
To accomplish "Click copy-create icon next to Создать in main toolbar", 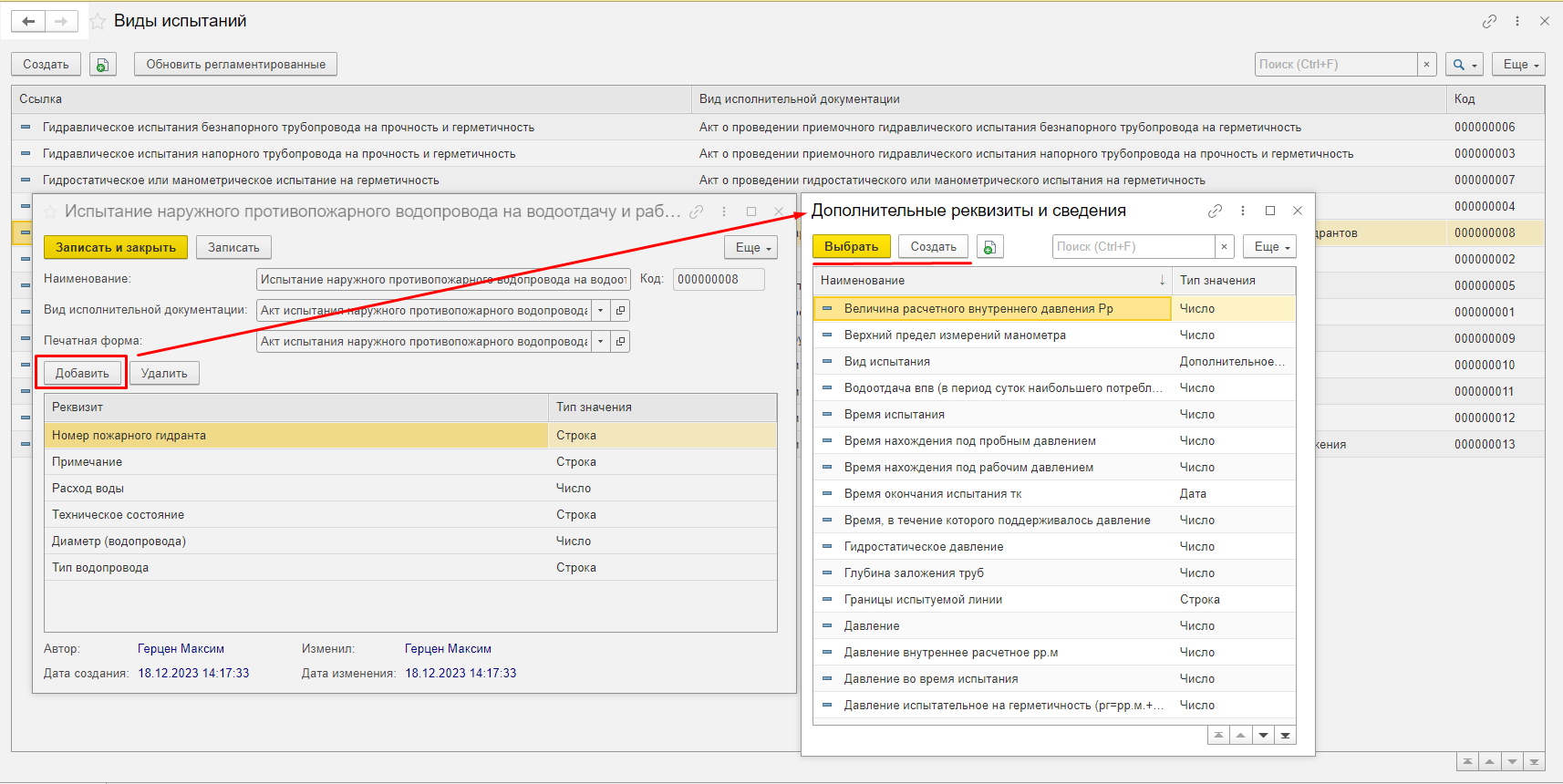I will click(x=102, y=65).
